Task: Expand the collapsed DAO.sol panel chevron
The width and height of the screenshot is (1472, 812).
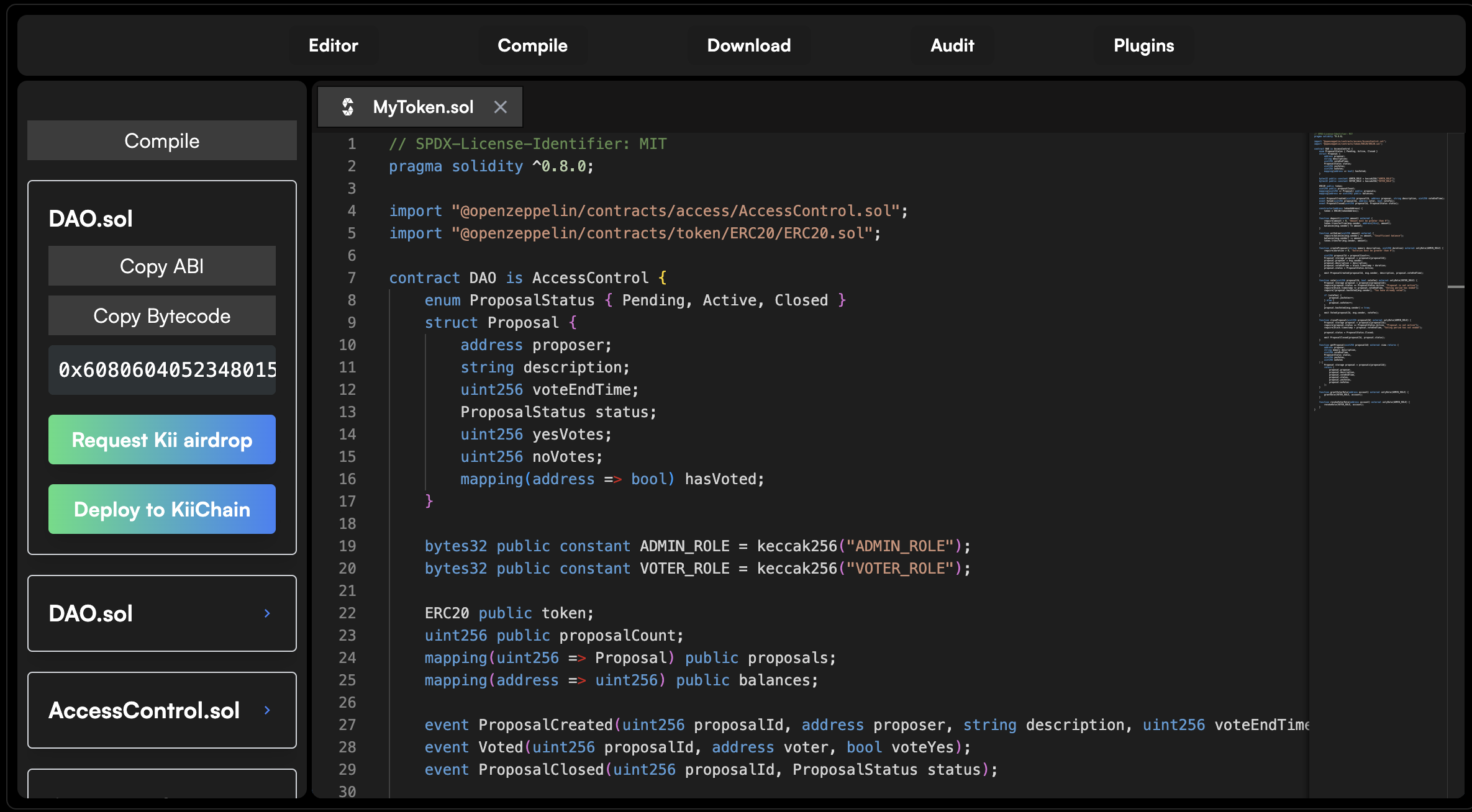Action: point(267,613)
